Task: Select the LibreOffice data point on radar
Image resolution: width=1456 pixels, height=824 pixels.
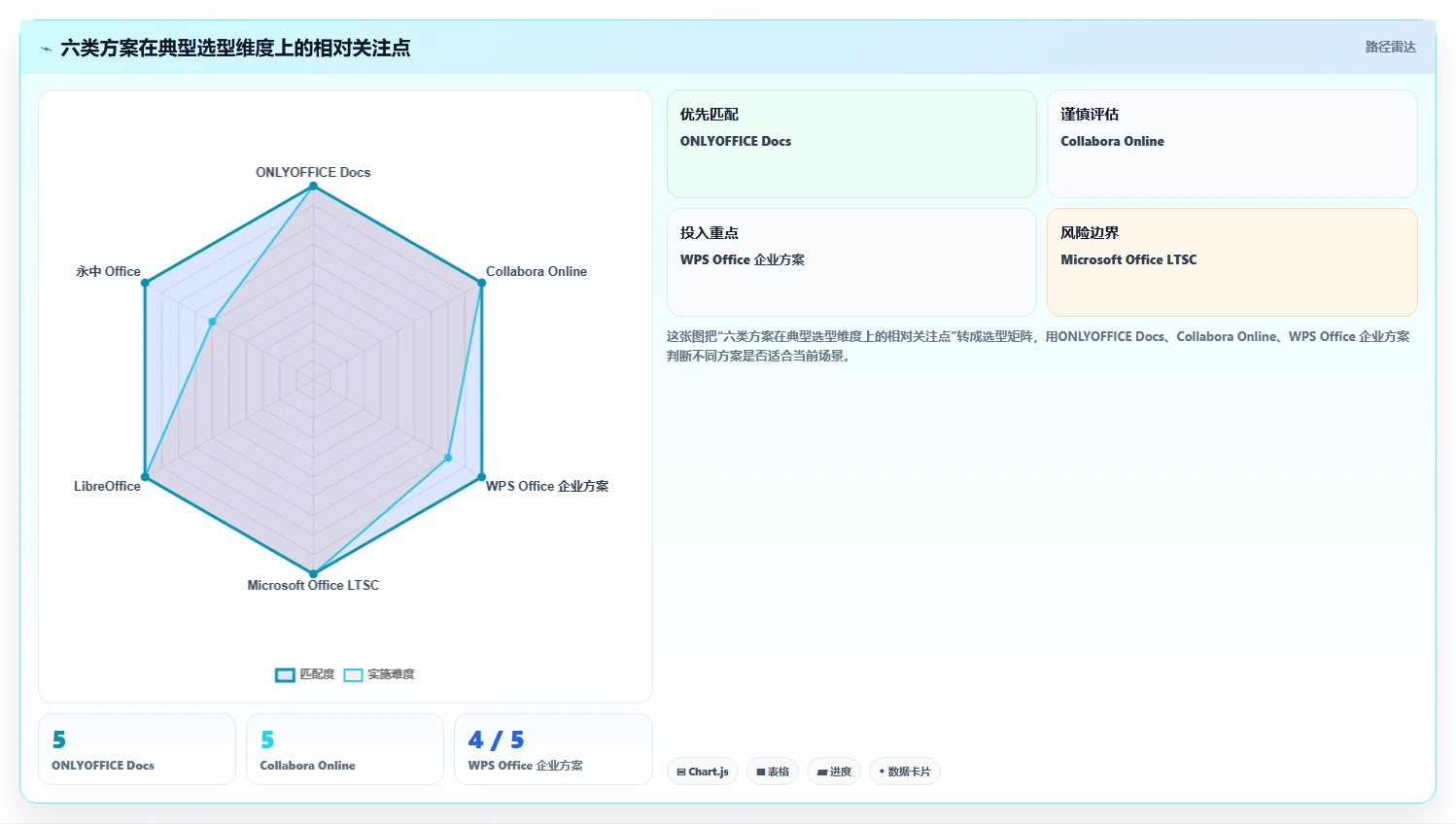Action: coord(145,477)
